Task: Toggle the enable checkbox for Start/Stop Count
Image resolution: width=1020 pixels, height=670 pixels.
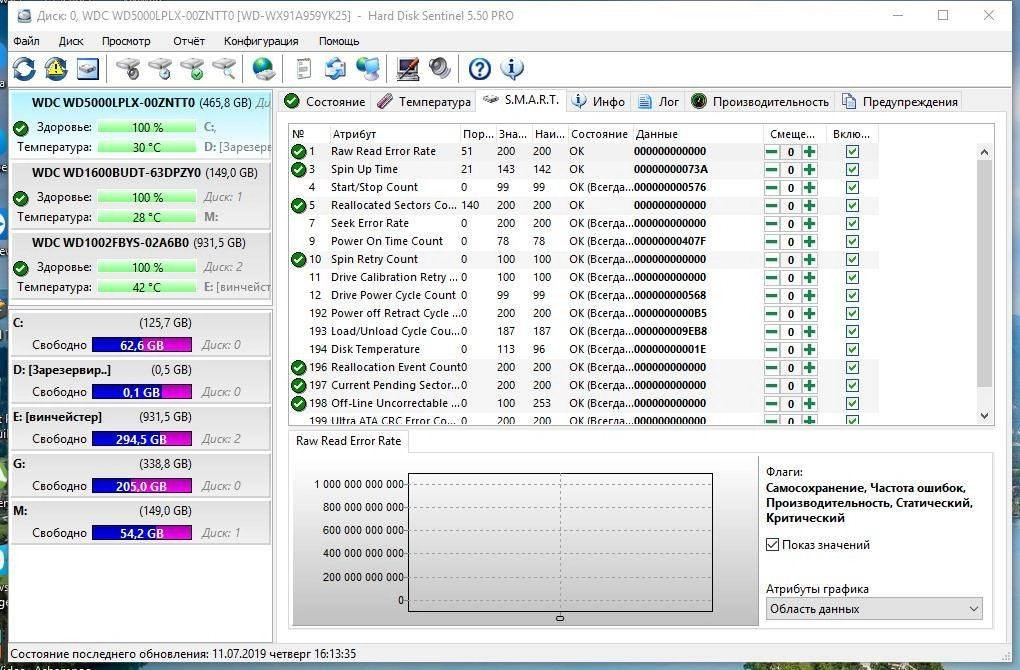Action: [852, 187]
